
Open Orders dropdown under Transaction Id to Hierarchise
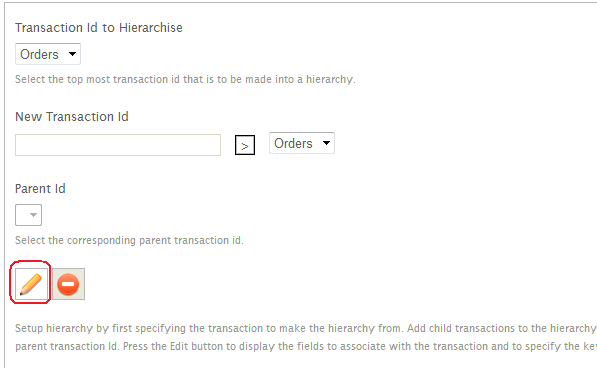click(48, 54)
